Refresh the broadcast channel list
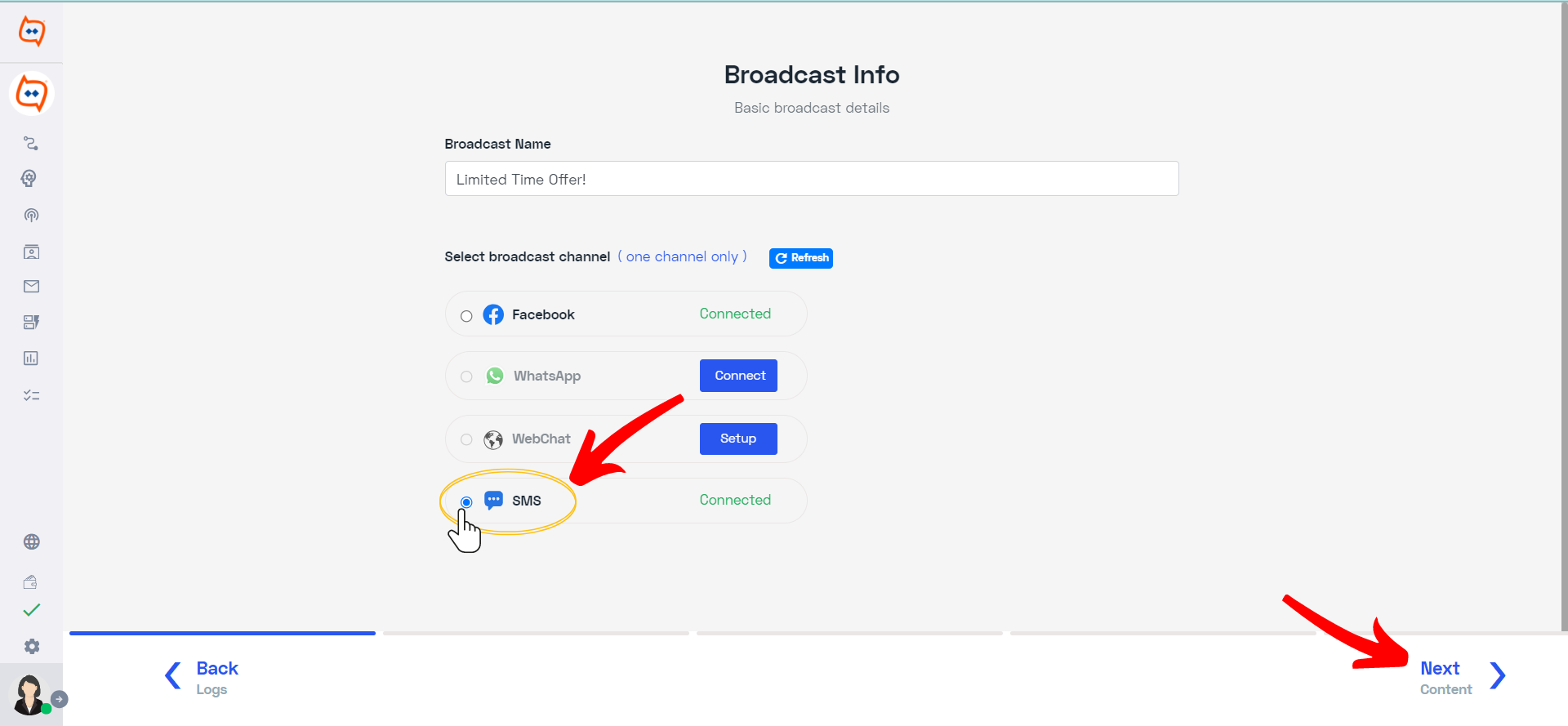Screen dimensions: 1568x726 click(x=801, y=258)
